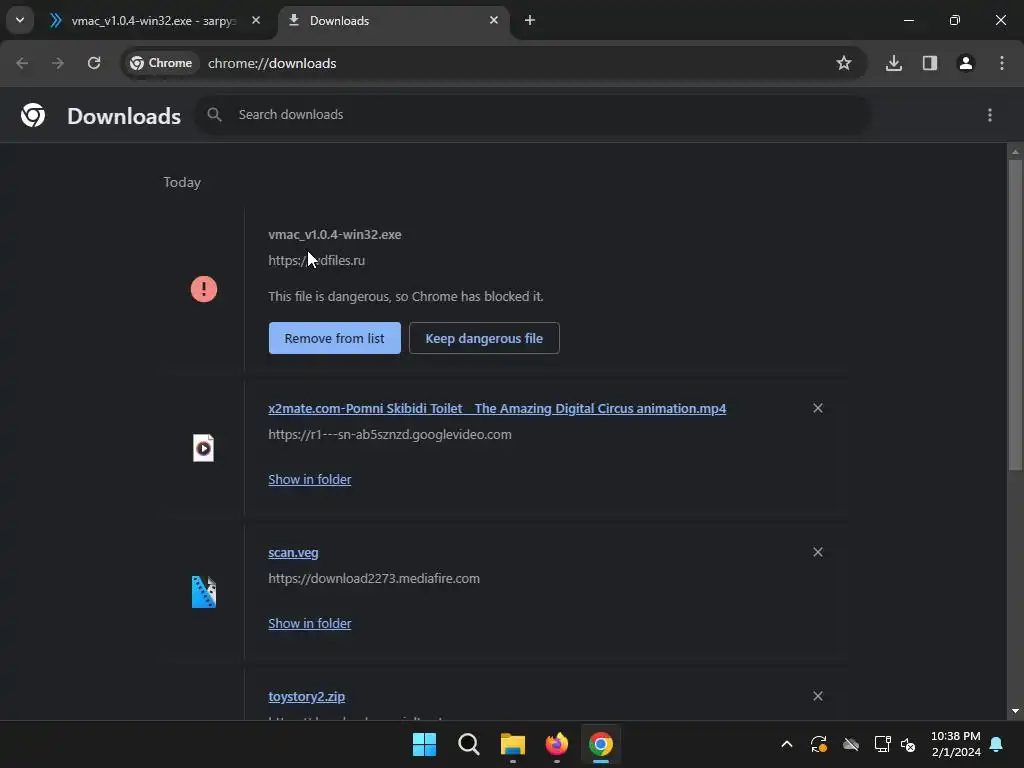This screenshot has height=768, width=1024.
Task: Open the toolbar downloads icon
Action: coord(894,63)
